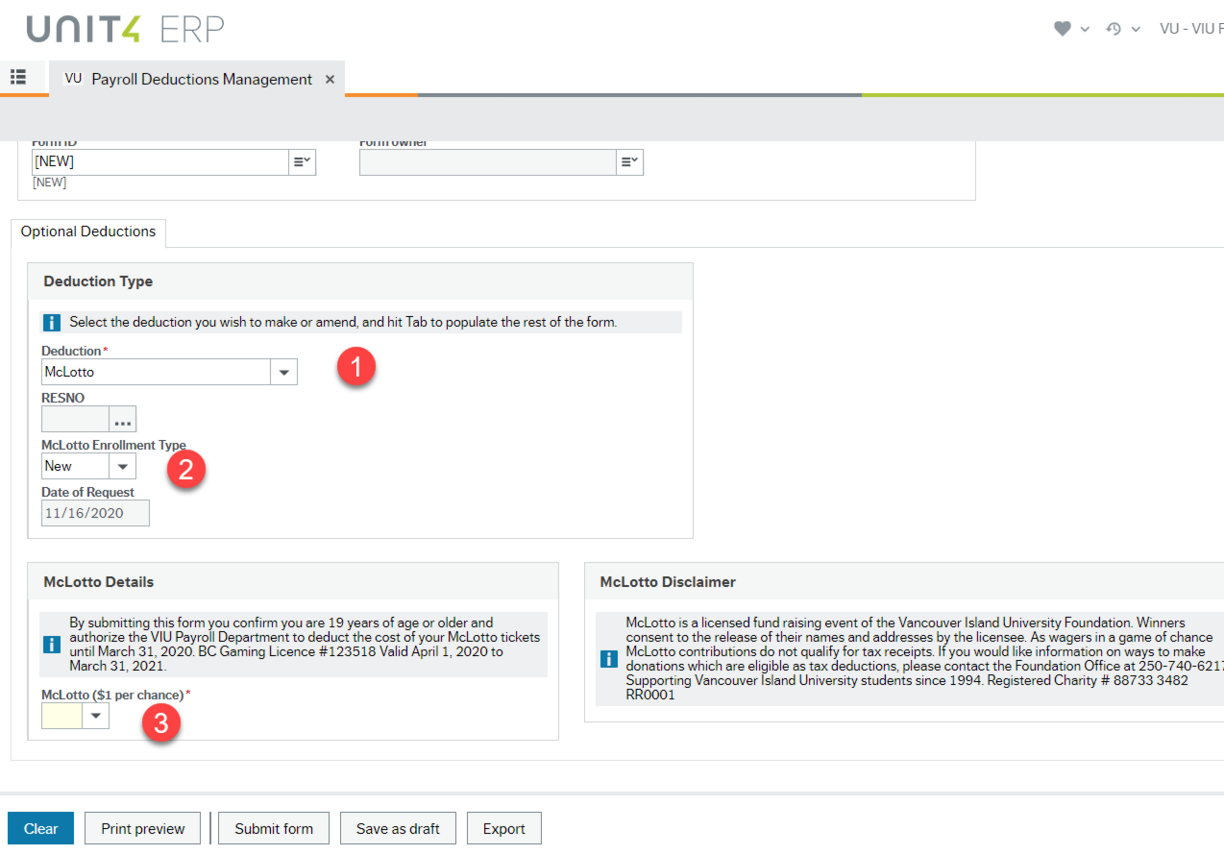Click Save as draft
The width and height of the screenshot is (1224, 855).
pyautogui.click(x=398, y=828)
